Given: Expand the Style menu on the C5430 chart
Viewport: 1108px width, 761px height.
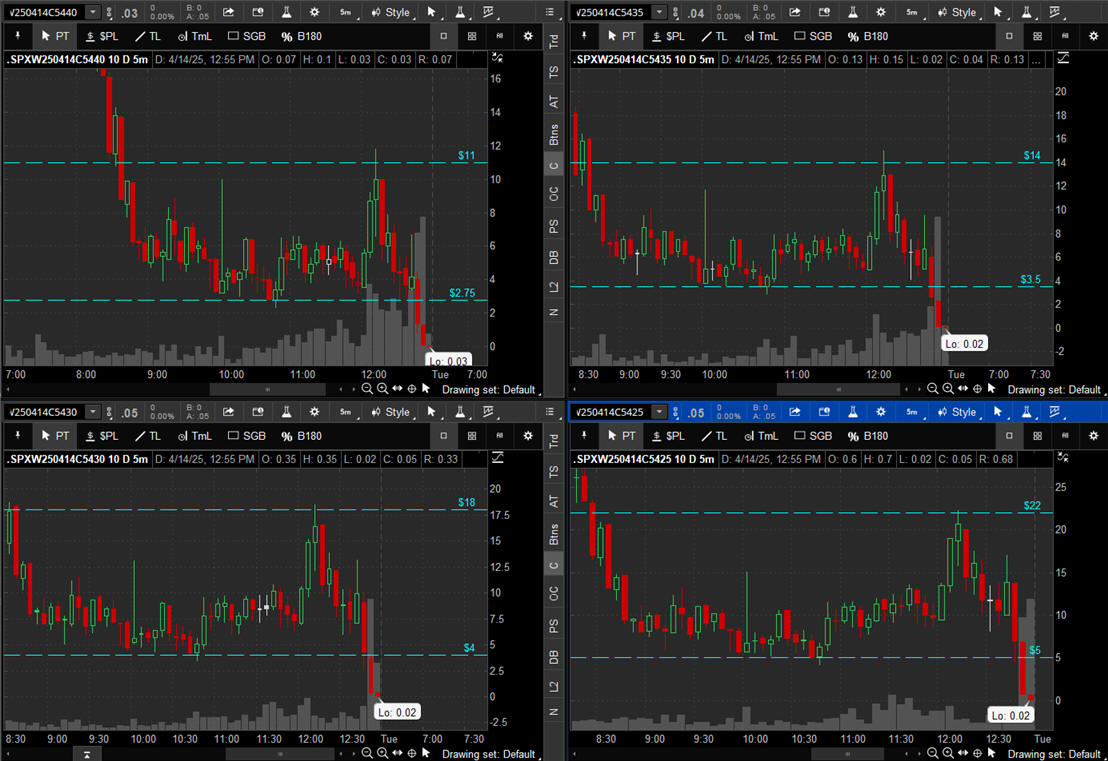Looking at the screenshot, I should (x=390, y=412).
